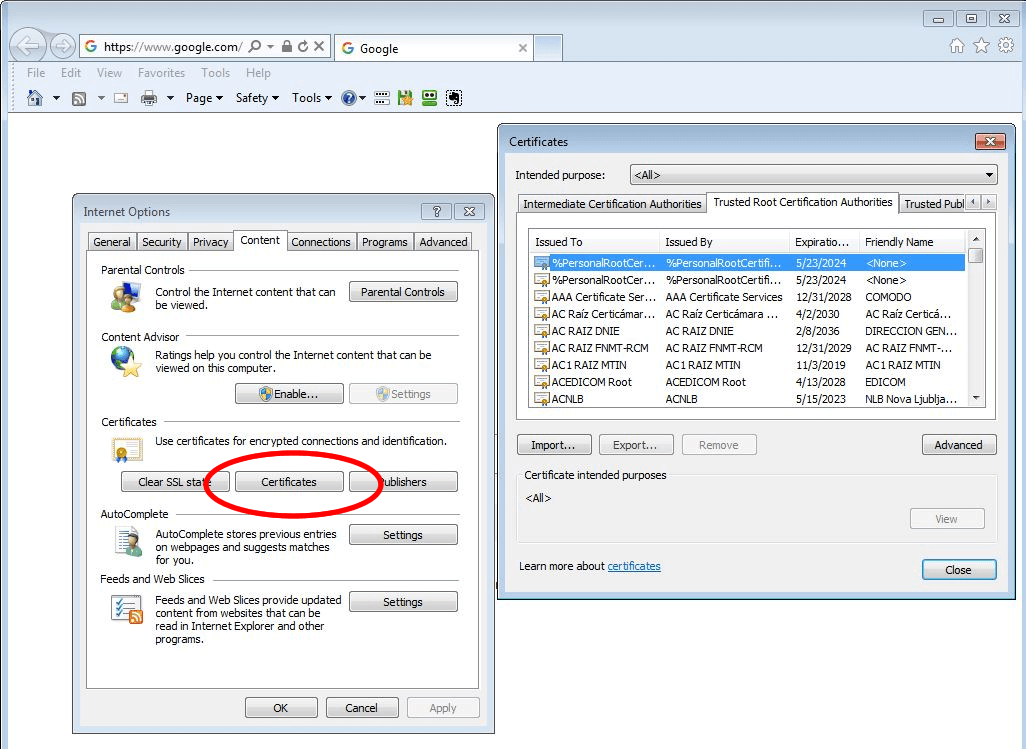Select the Privacy tab in Internet Options
Viewport: 1026px width, 749px height.
point(210,241)
